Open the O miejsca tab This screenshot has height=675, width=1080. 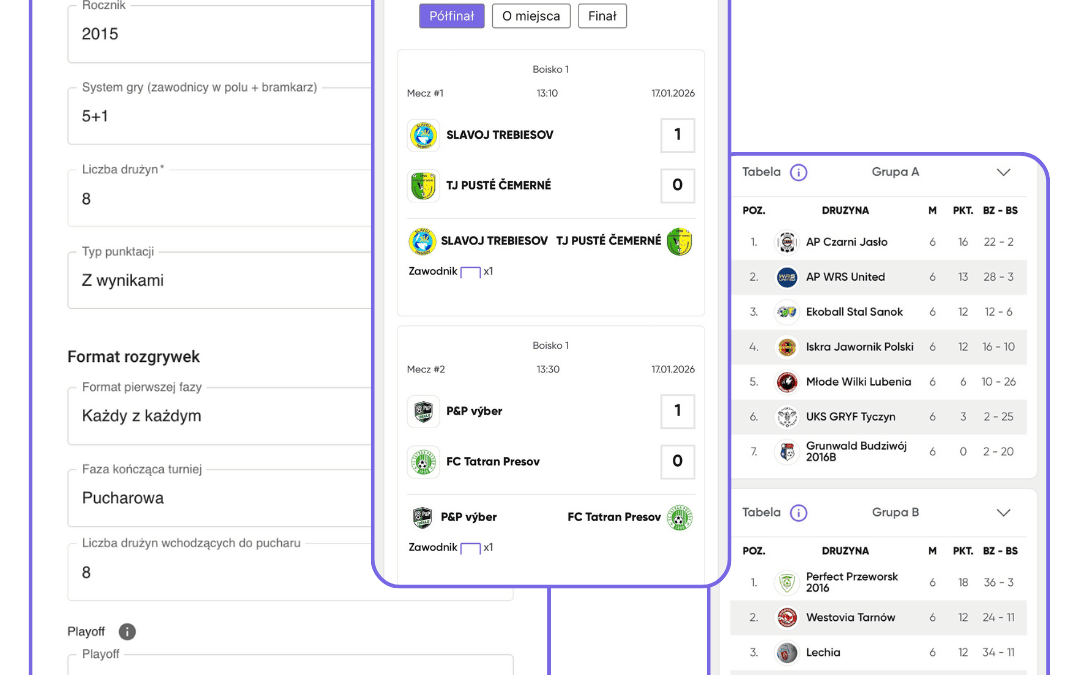click(530, 16)
